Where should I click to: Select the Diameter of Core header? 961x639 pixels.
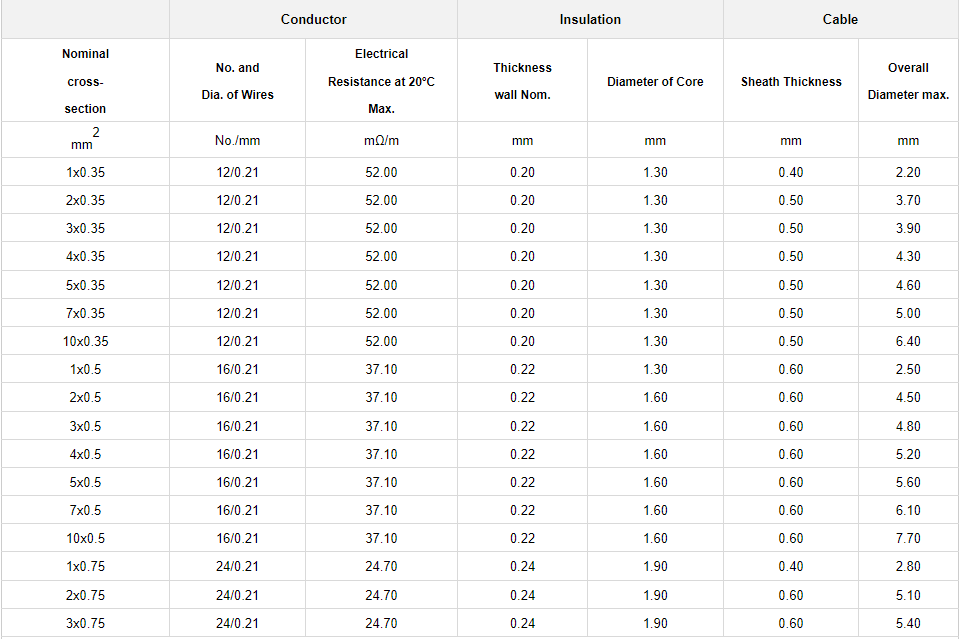(655, 82)
